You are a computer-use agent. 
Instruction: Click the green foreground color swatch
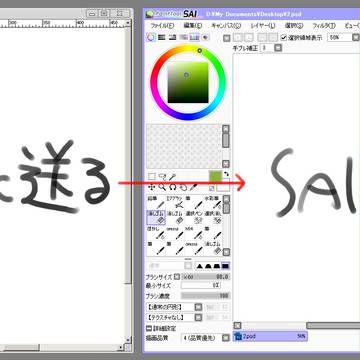point(215,176)
